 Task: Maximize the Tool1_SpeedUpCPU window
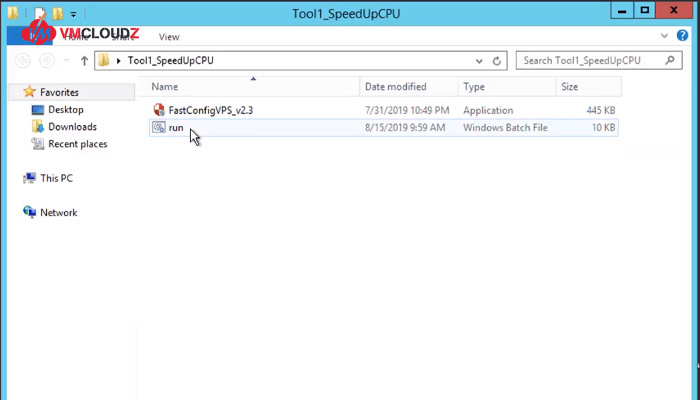[x=645, y=11]
